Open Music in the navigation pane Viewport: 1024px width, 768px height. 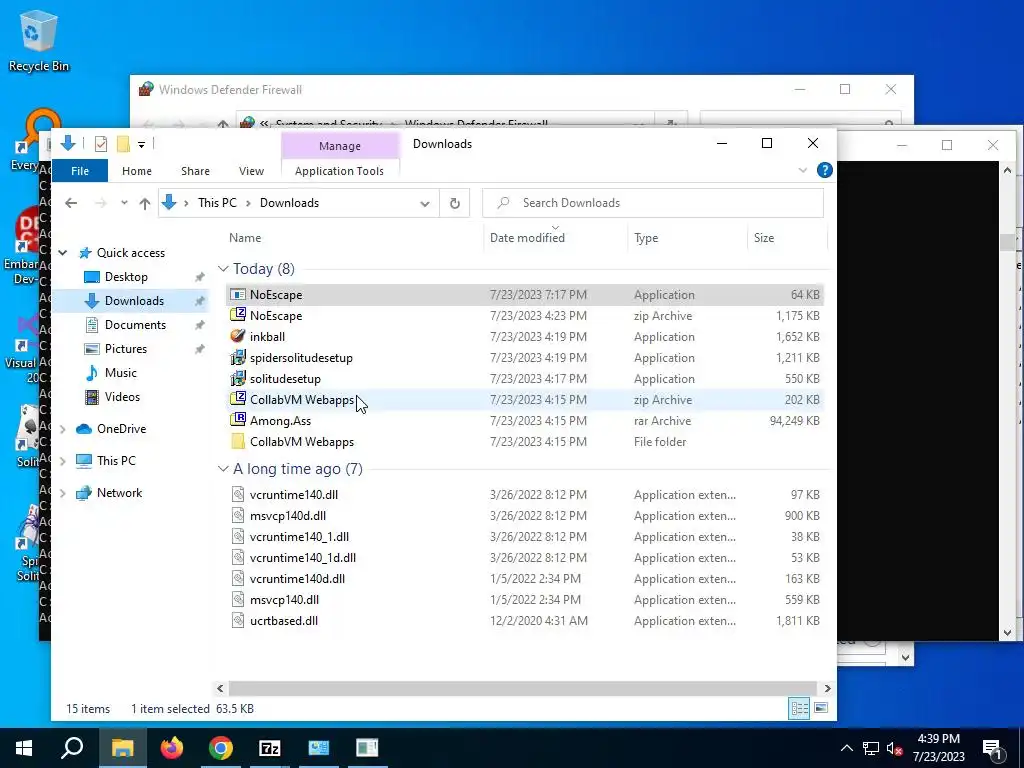click(121, 373)
